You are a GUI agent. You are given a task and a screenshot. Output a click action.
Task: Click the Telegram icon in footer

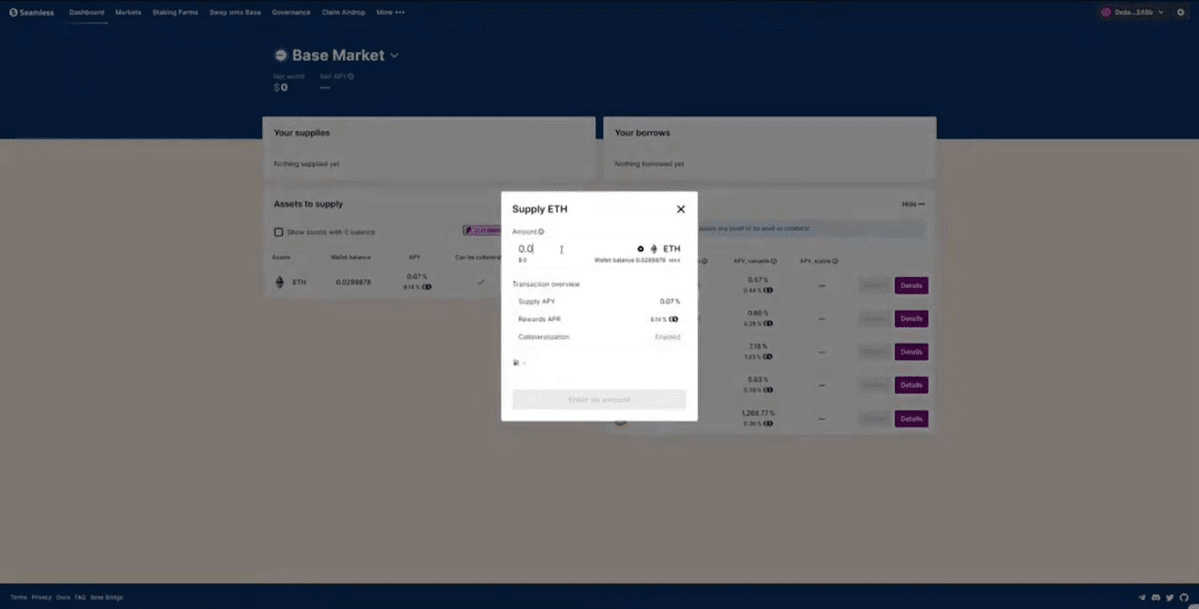(1142, 597)
